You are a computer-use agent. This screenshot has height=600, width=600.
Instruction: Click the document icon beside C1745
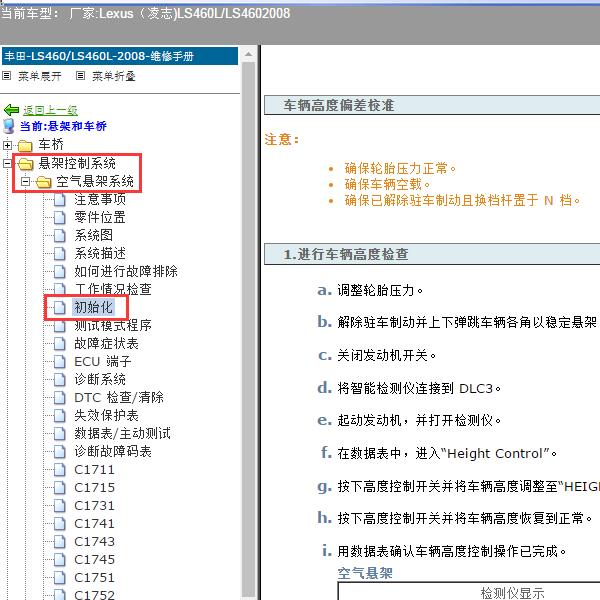tap(60, 559)
